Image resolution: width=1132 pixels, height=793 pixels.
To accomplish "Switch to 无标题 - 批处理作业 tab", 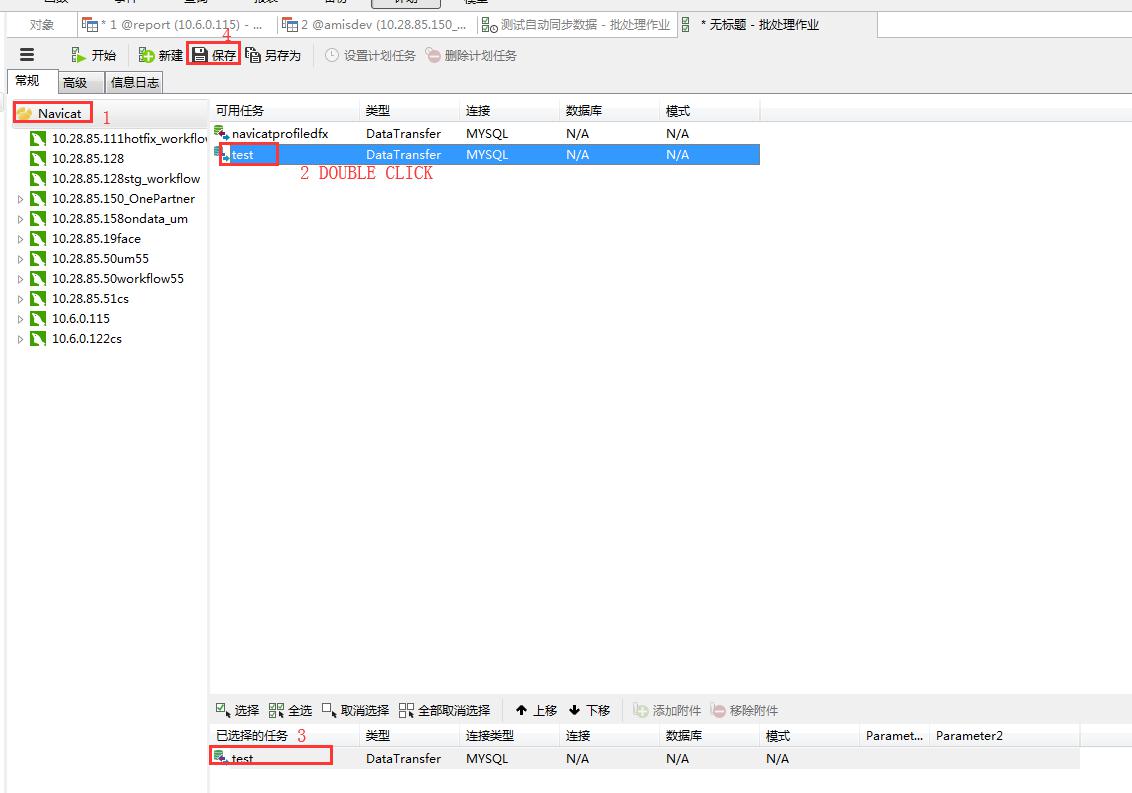I will click(778, 25).
